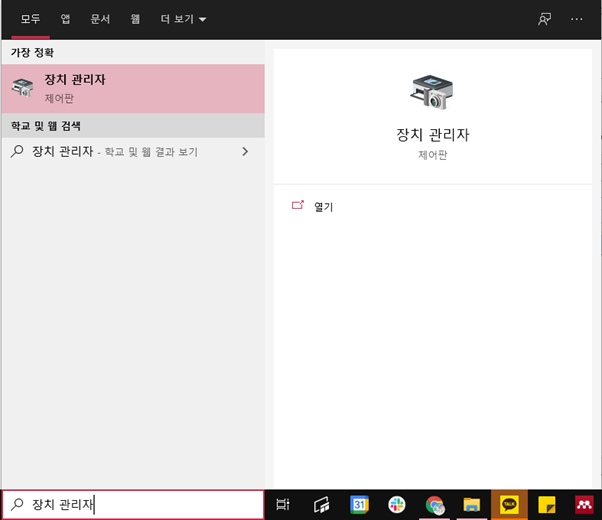
Task: Switch to the 웹 tab
Action: click(135, 19)
